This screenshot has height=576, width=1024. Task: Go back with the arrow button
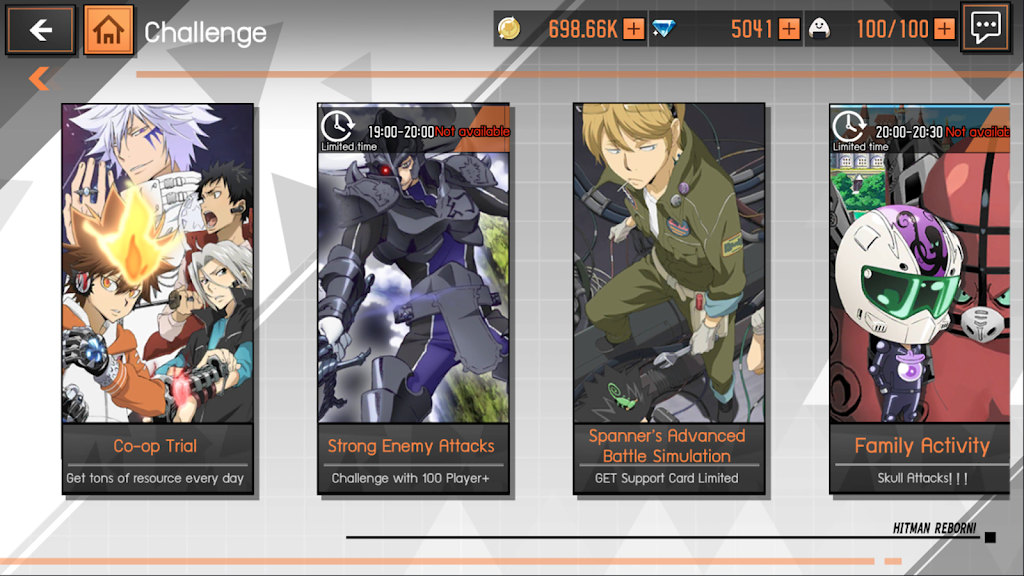pos(40,29)
